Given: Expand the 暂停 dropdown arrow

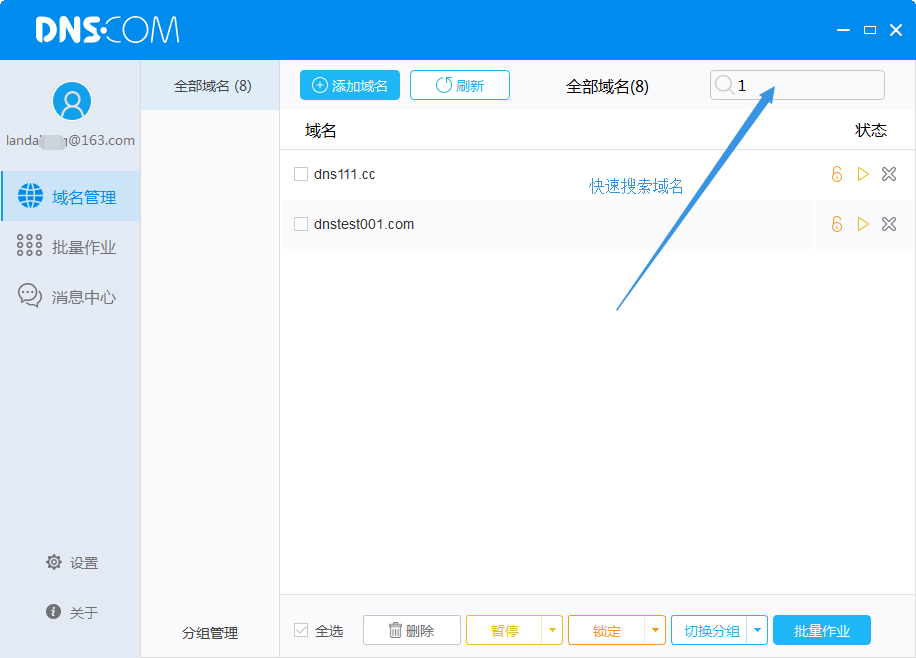Looking at the screenshot, I should 553,630.
